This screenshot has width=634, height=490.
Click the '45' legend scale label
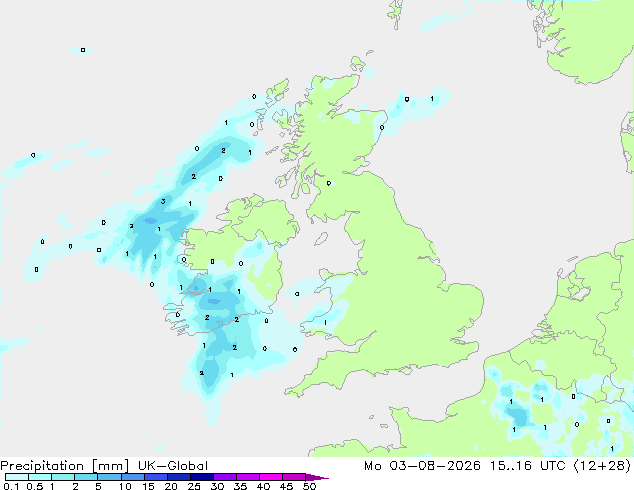[x=286, y=486]
